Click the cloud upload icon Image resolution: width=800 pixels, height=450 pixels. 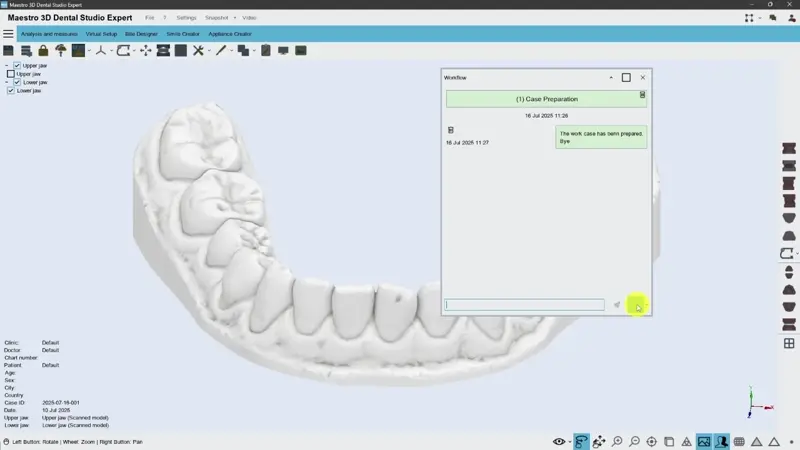pyautogui.click(x=61, y=51)
